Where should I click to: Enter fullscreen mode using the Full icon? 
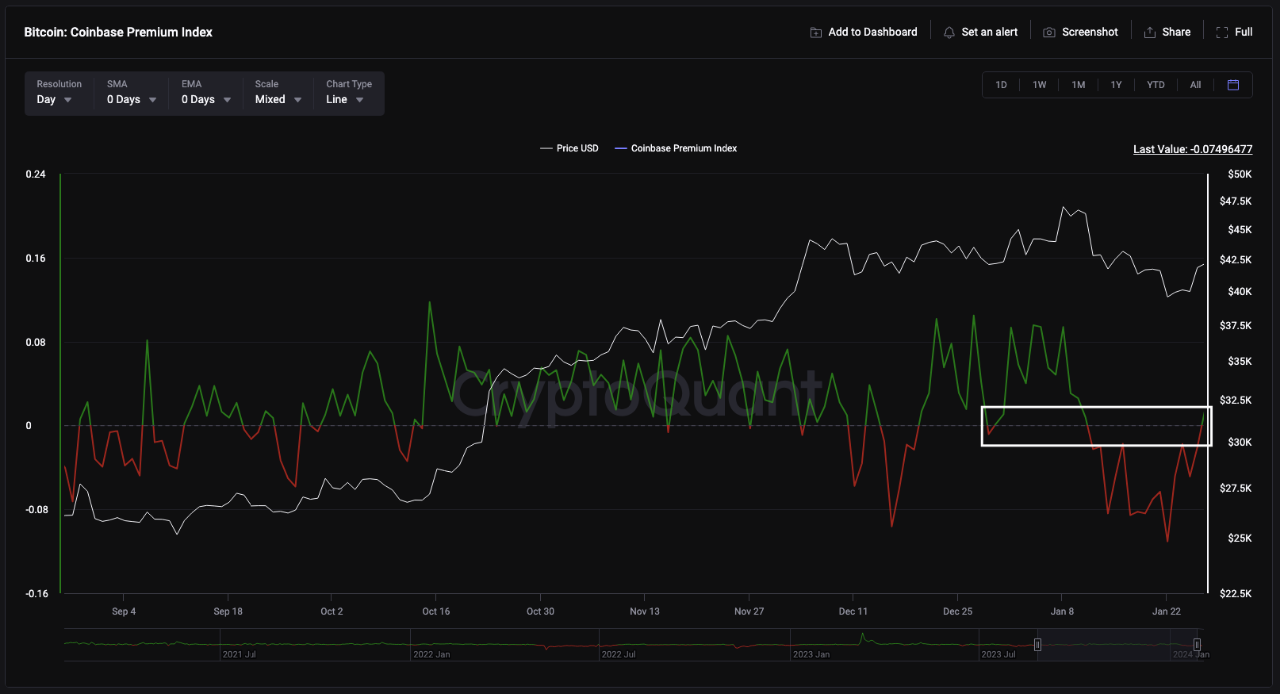coord(1221,31)
